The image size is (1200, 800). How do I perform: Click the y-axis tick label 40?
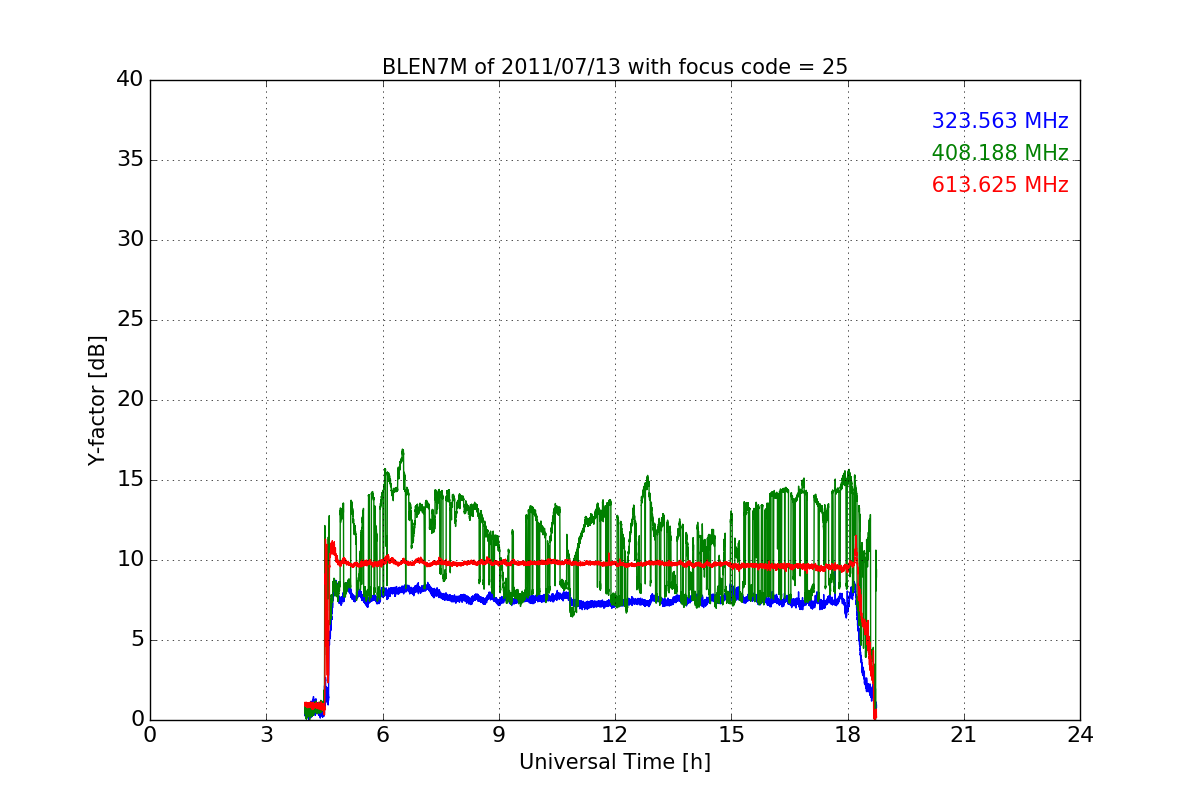[130, 80]
